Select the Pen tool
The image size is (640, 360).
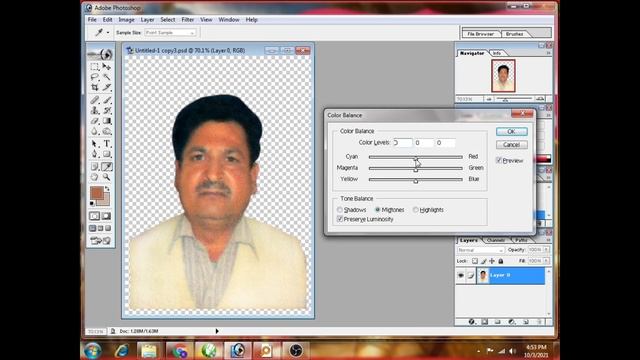click(x=95, y=154)
